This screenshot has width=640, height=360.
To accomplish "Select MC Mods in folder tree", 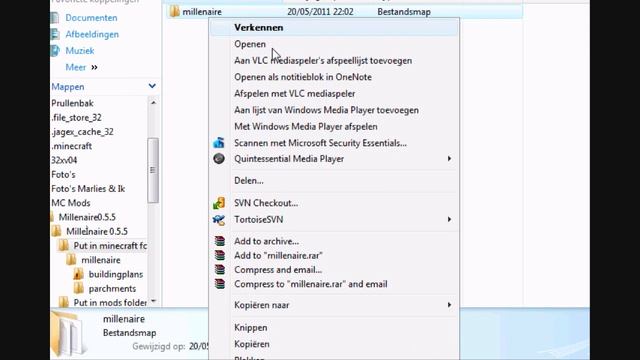I will [x=71, y=203].
